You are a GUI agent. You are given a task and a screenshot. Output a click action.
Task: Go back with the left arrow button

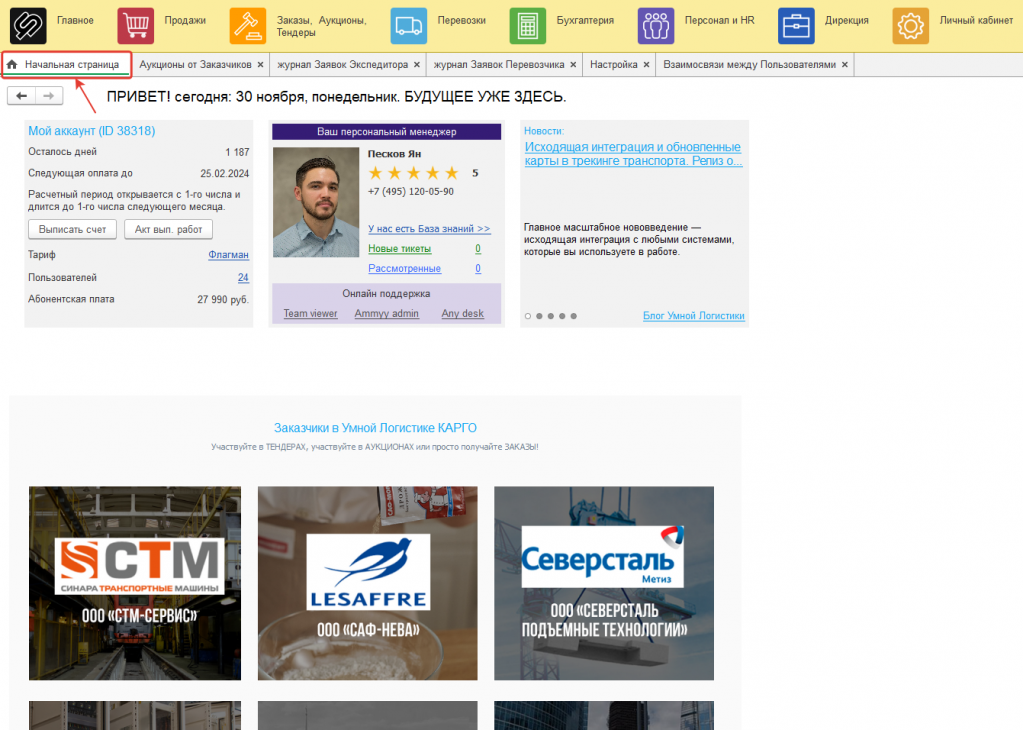[22, 96]
